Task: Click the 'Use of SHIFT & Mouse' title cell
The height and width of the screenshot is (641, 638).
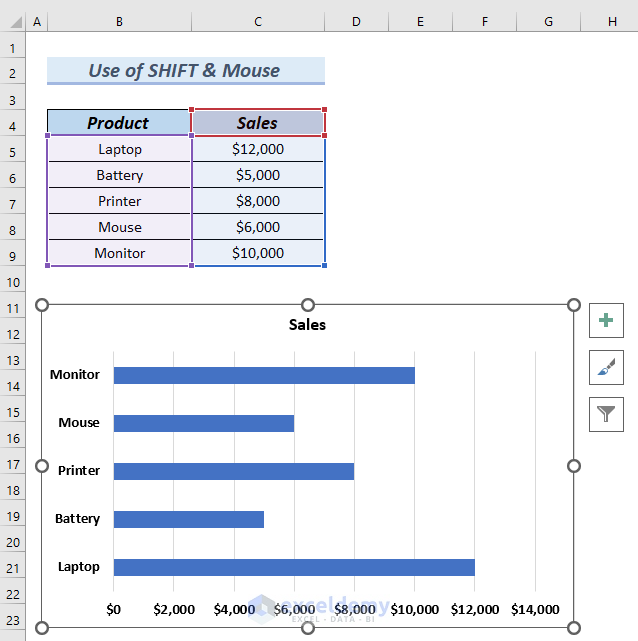Action: point(186,70)
